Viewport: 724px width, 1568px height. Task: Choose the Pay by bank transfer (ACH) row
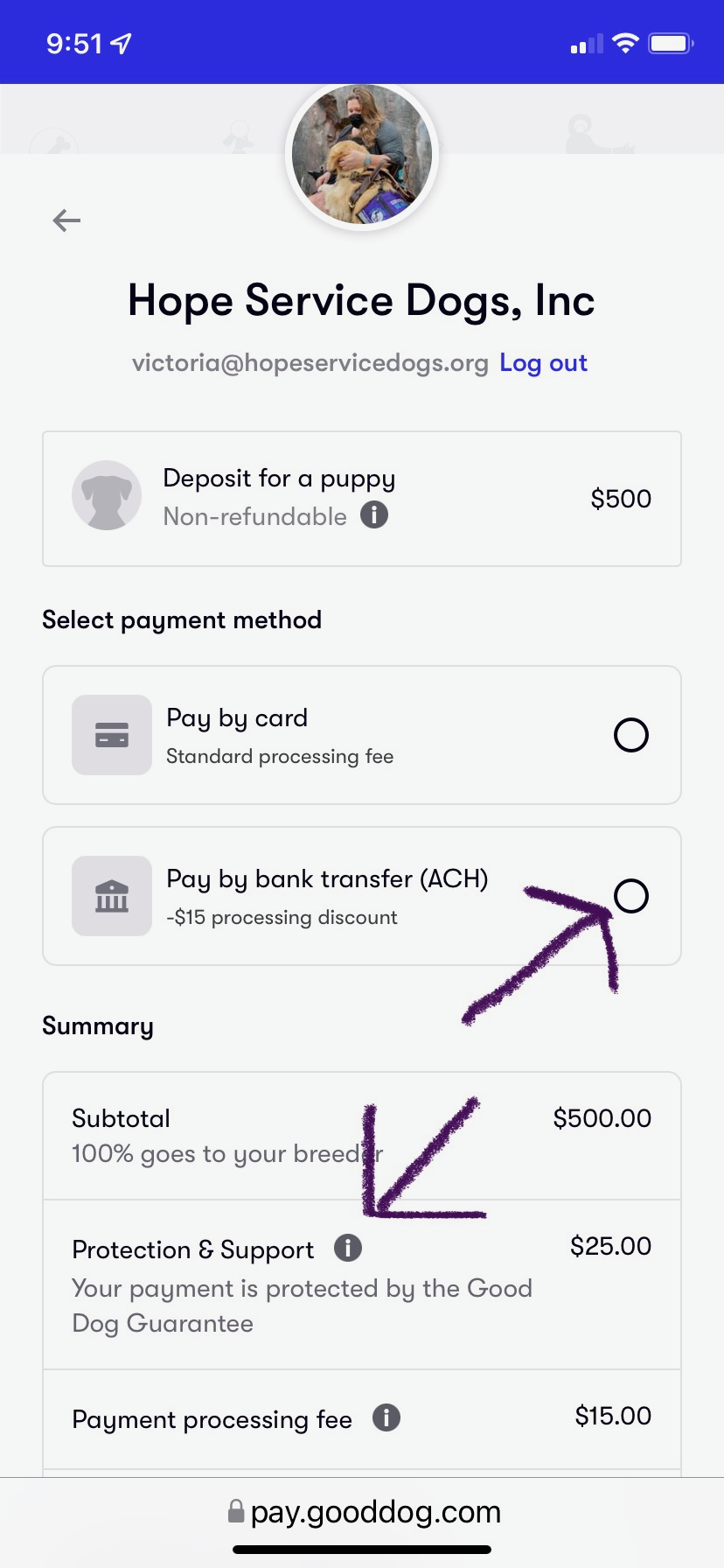[362, 896]
